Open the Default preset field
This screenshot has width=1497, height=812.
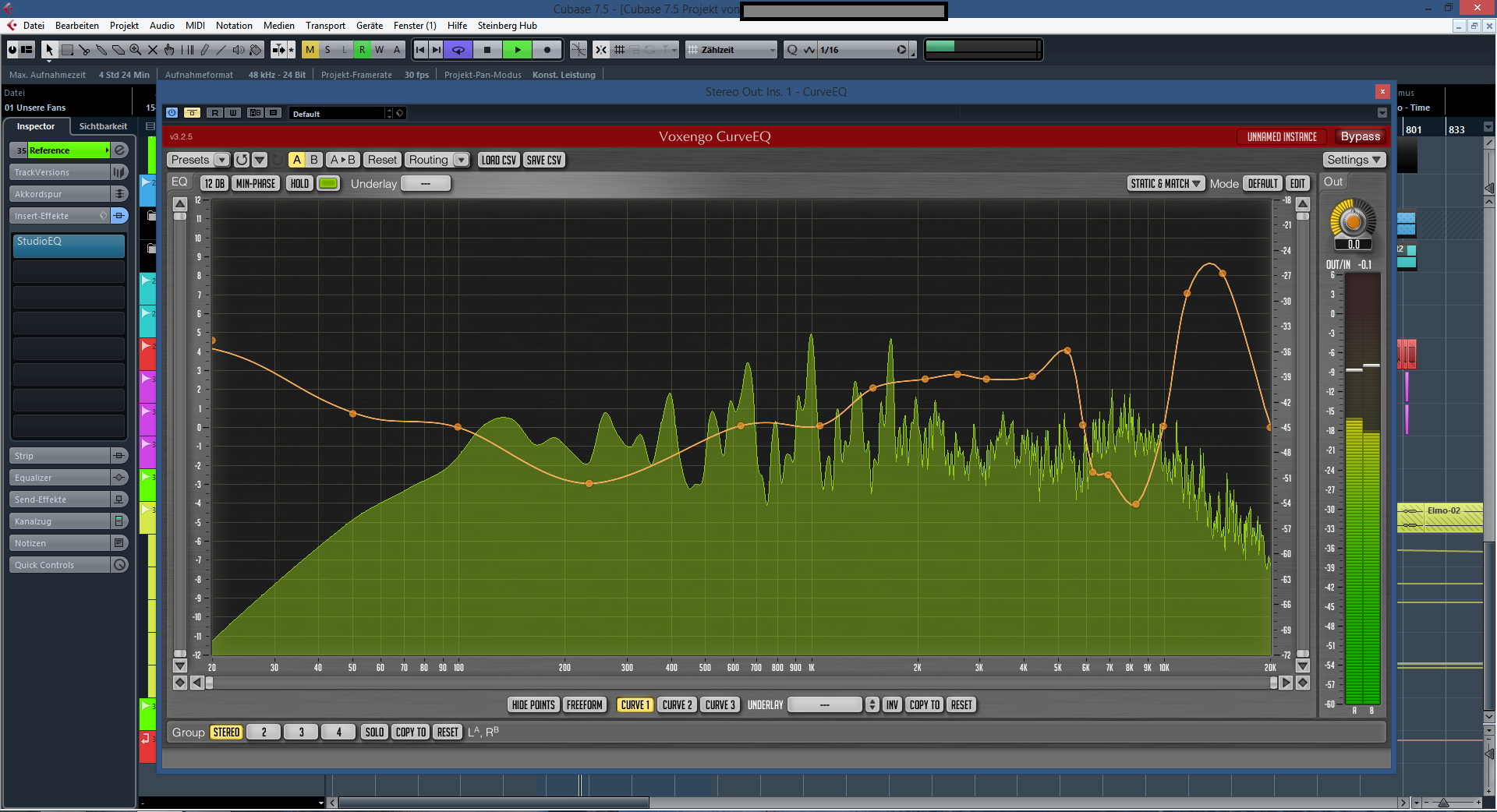click(x=339, y=114)
